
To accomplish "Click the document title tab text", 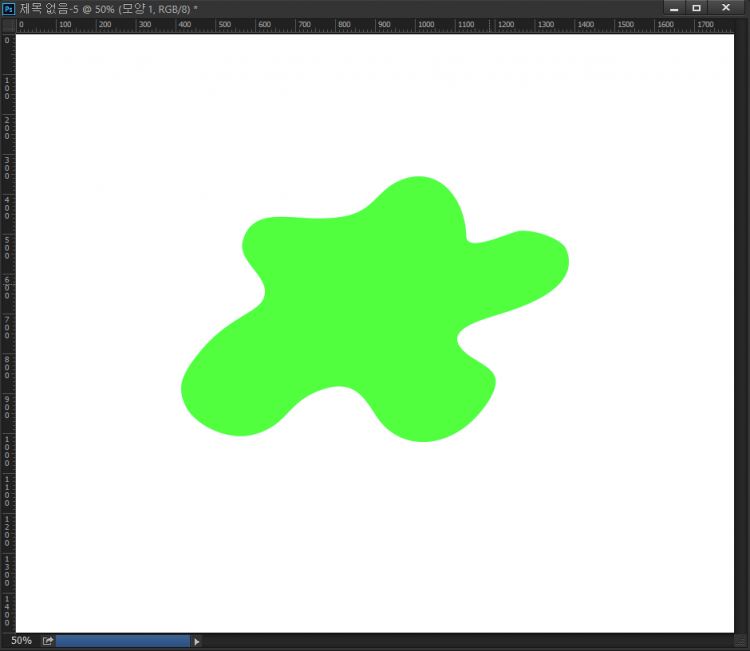I will point(109,9).
